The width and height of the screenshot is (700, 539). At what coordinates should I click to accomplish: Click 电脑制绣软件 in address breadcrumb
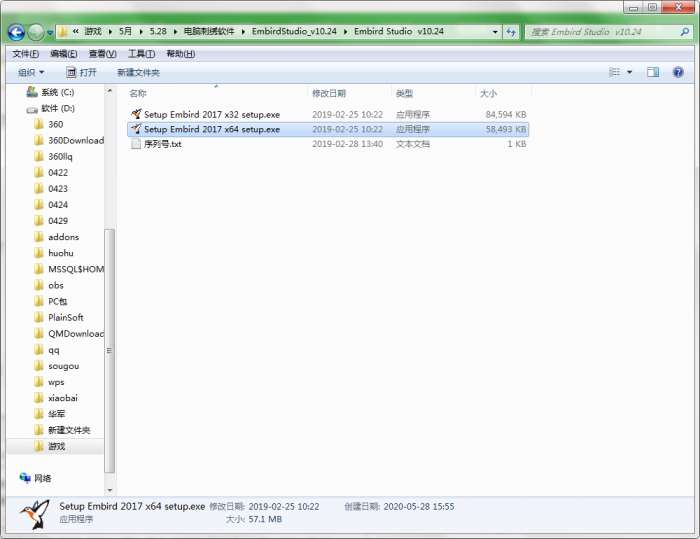click(x=209, y=31)
